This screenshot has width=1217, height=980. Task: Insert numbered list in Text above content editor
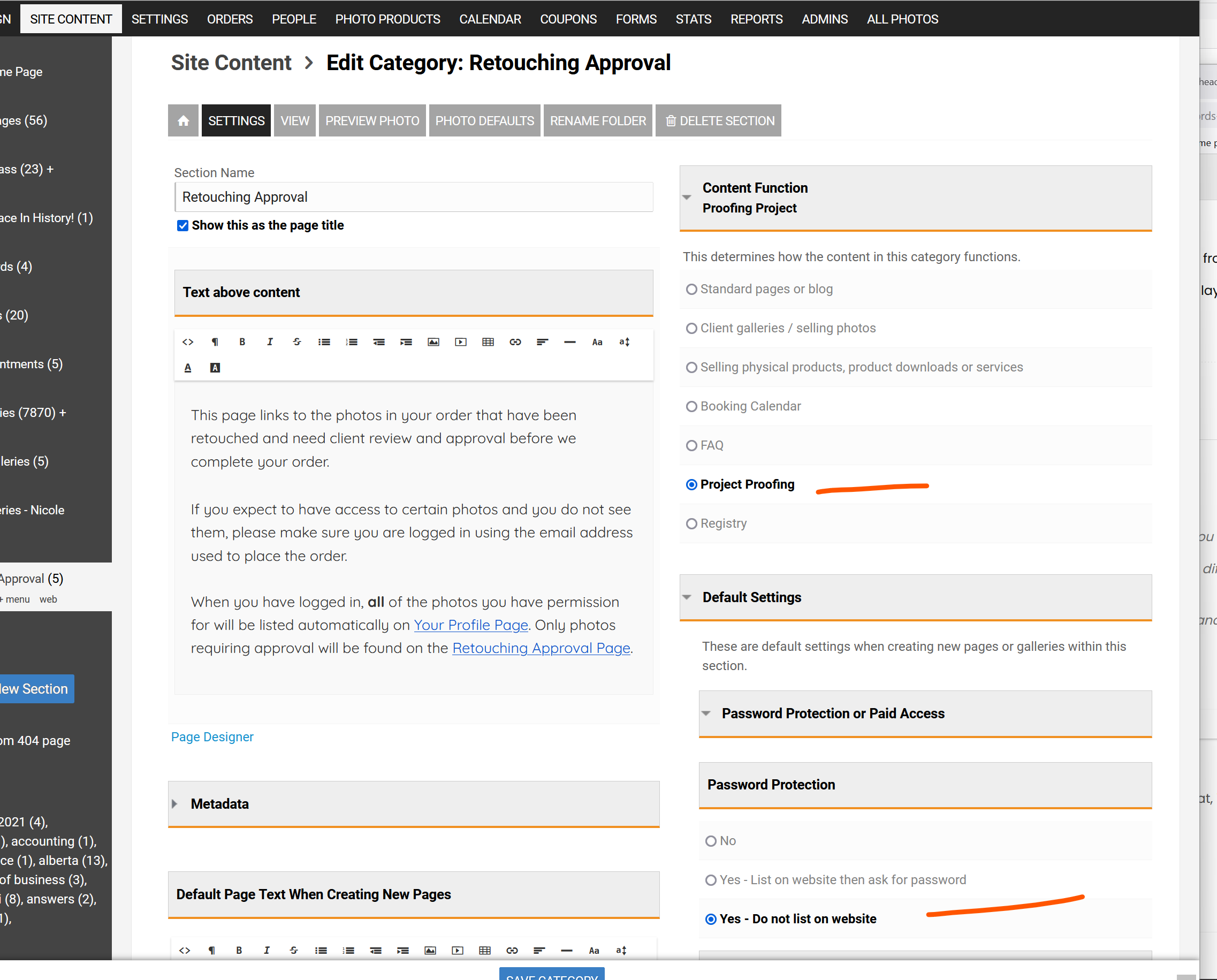352,342
